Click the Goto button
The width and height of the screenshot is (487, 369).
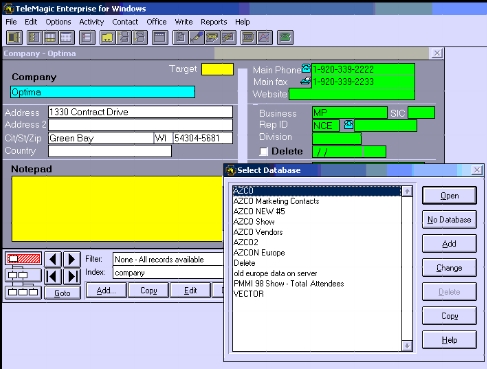click(62, 293)
